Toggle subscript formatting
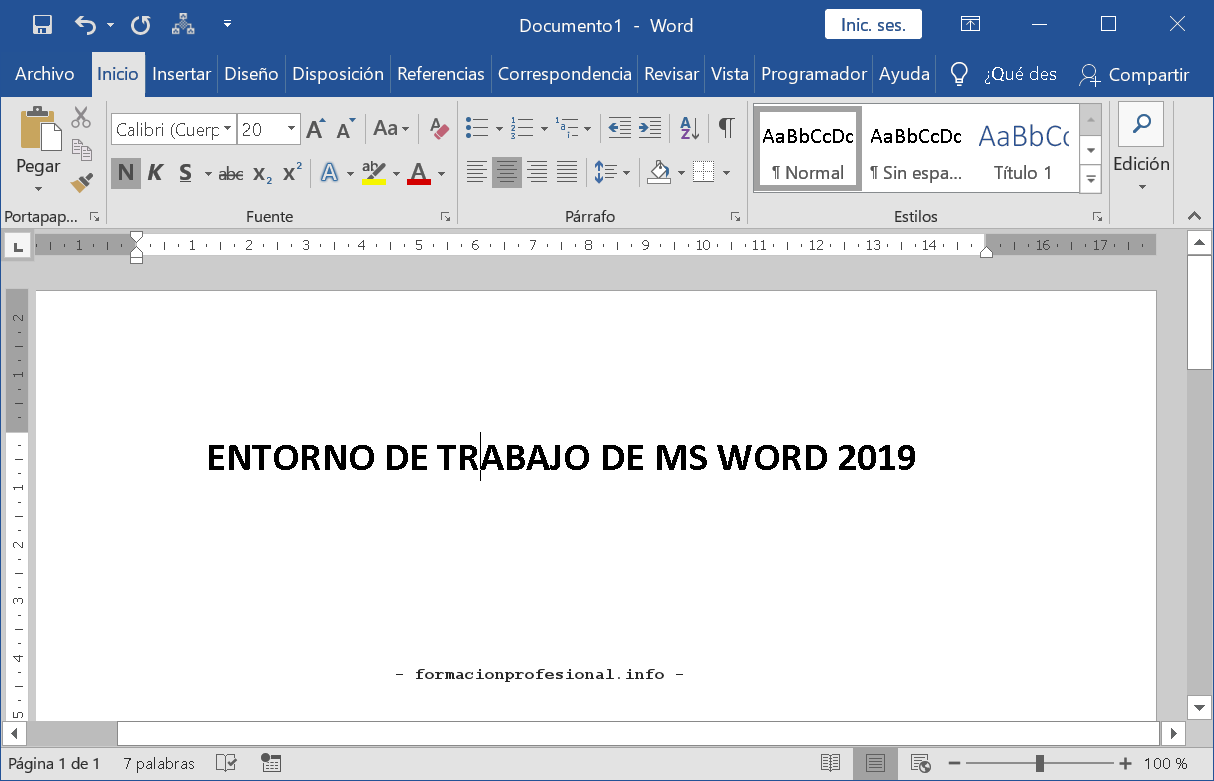 tap(261, 173)
